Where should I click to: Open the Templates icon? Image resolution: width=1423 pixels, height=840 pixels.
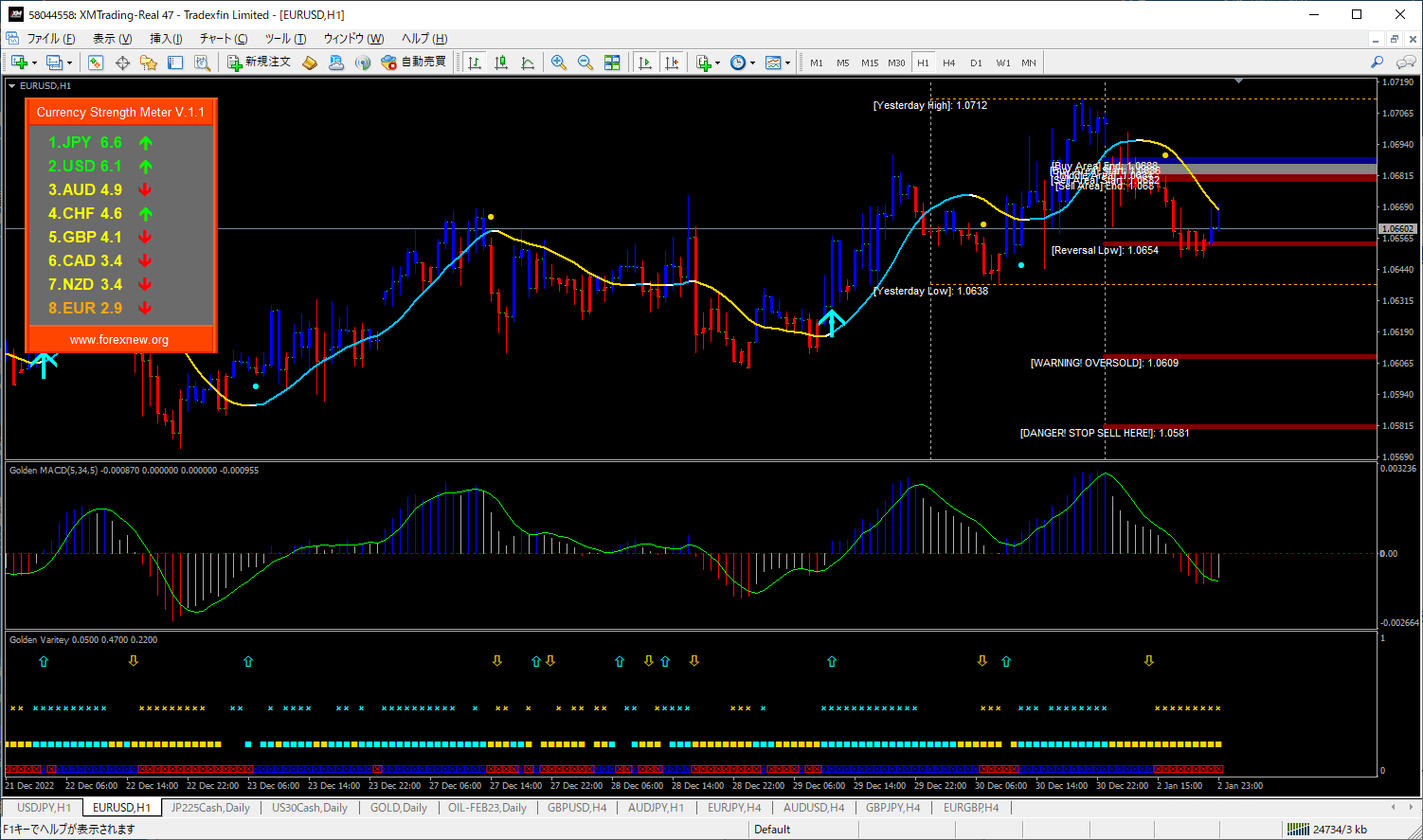tap(773, 63)
